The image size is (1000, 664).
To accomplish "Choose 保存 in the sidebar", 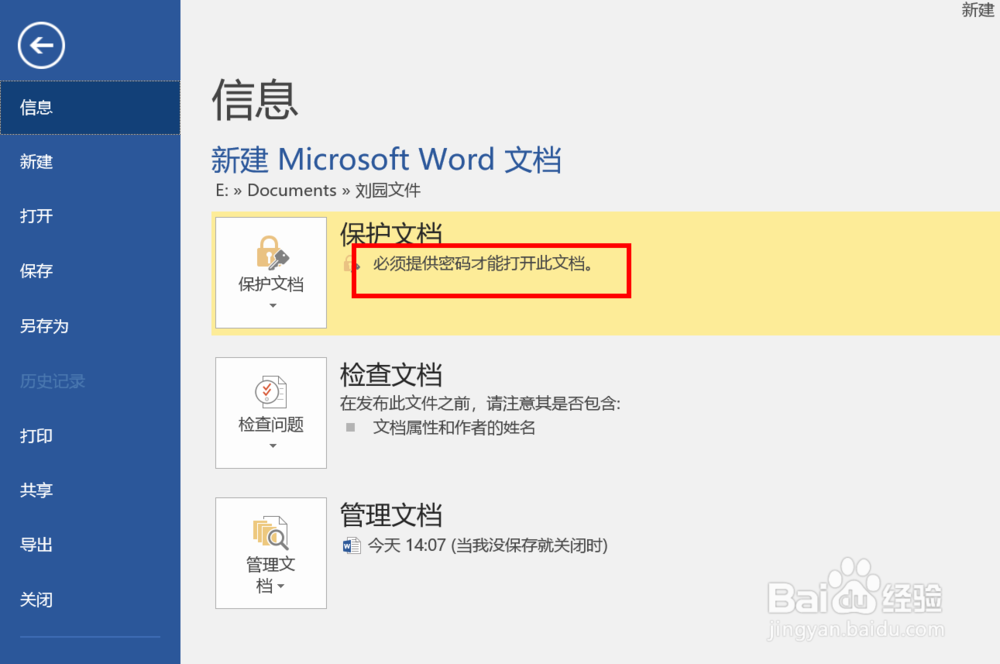I will coord(90,271).
